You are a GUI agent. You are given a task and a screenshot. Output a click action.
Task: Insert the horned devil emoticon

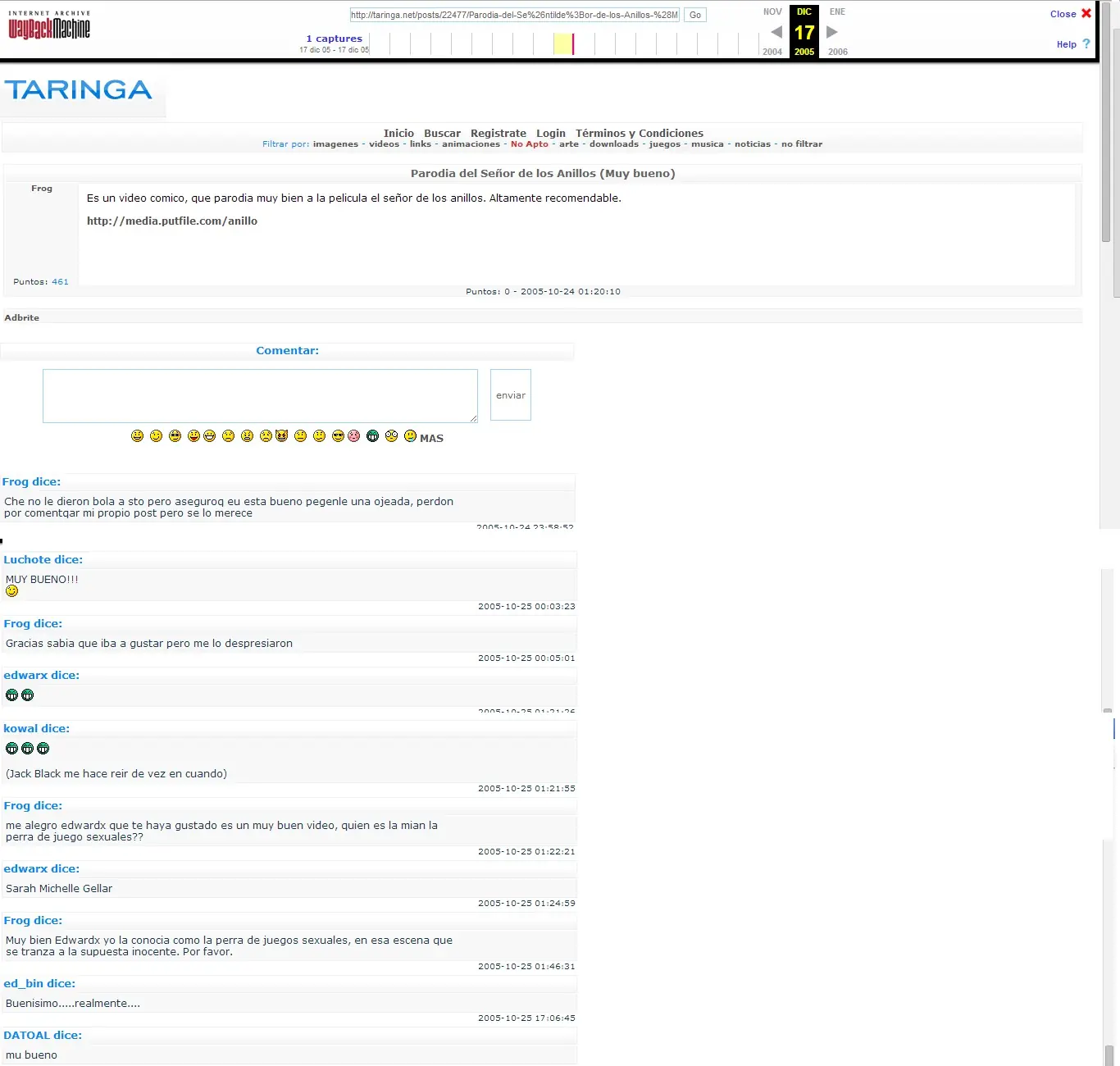point(281,436)
